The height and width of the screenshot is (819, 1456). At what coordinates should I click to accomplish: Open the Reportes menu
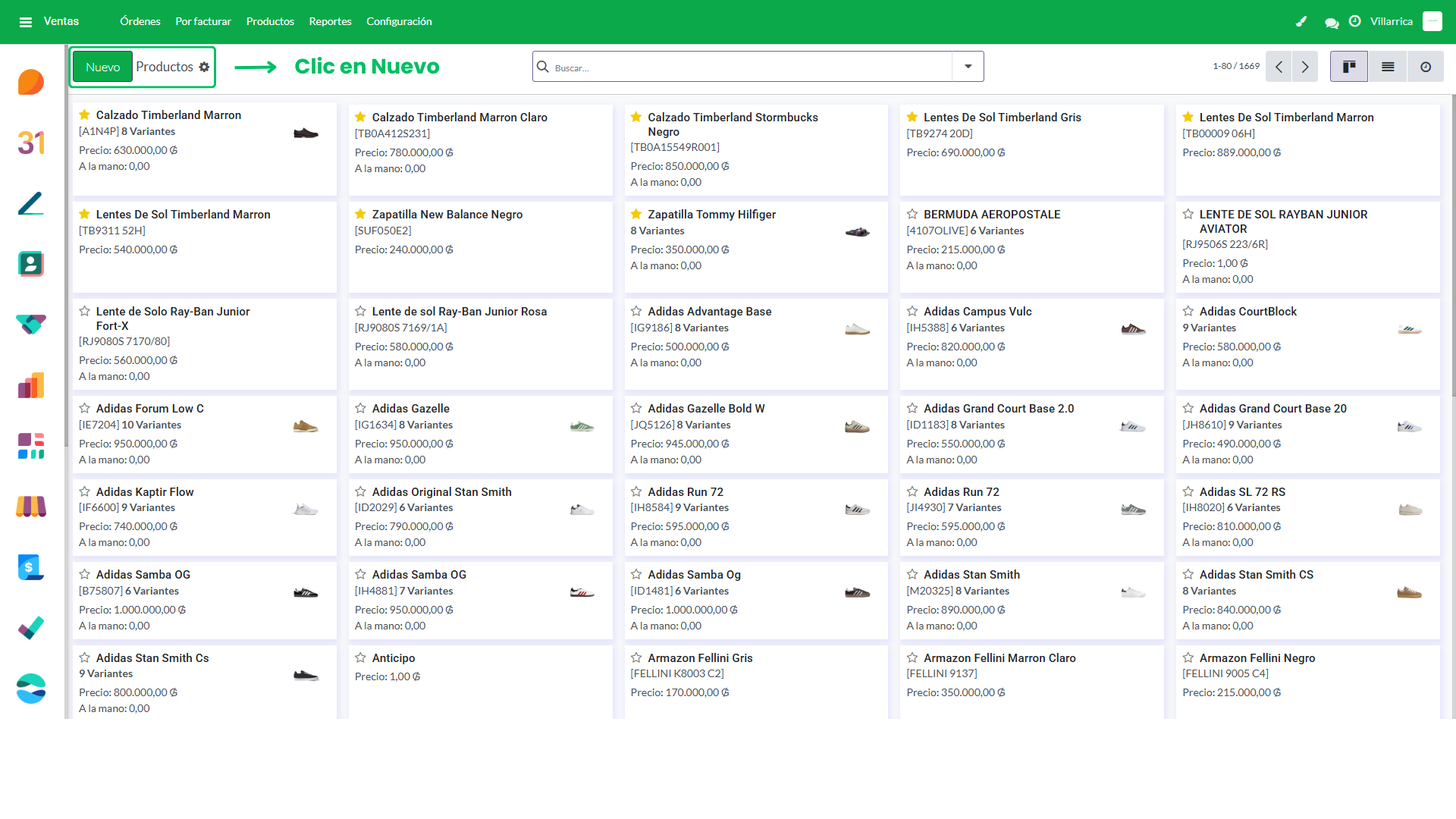coord(330,21)
